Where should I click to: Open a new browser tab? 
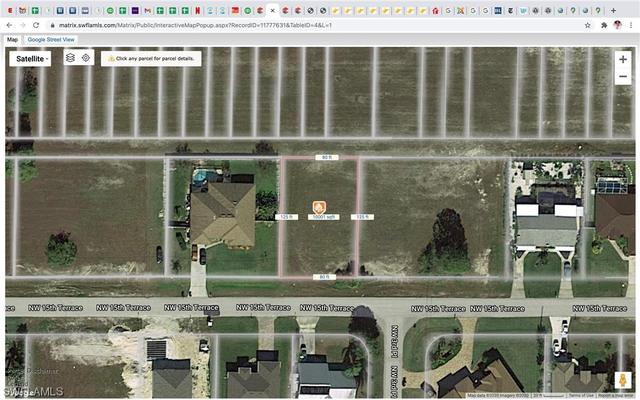click(x=612, y=9)
